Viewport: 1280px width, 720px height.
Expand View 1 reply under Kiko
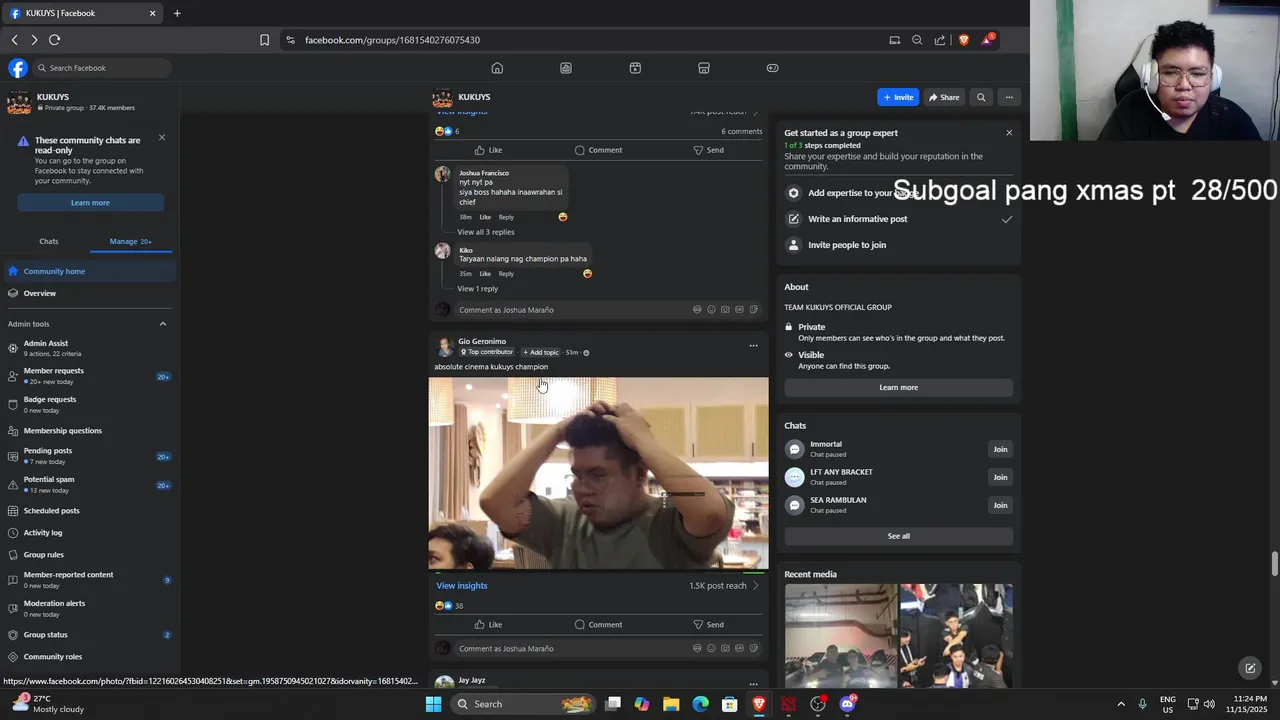(x=478, y=289)
